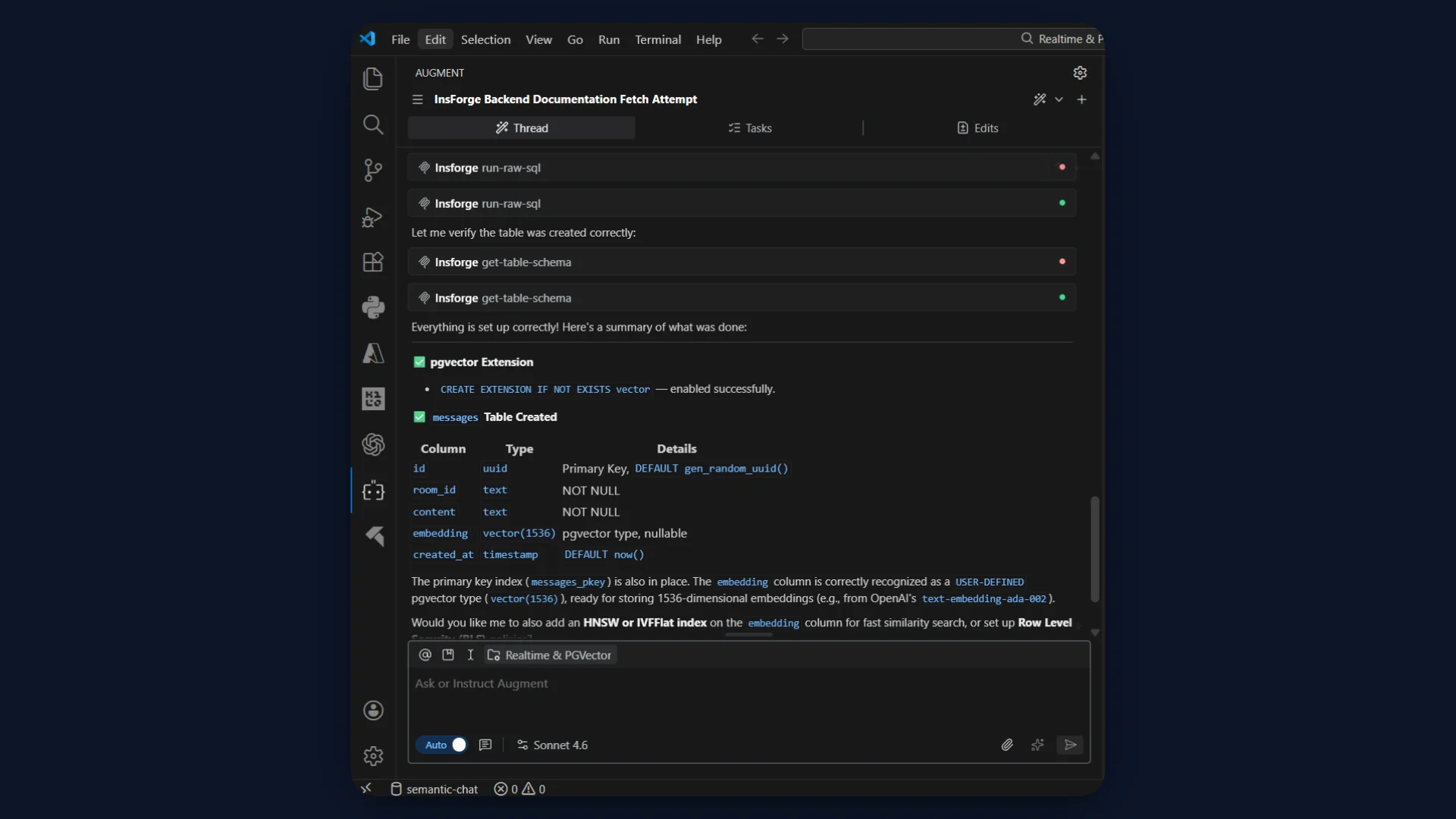
Task: Open the thread list hamburger menu
Action: pyautogui.click(x=417, y=99)
